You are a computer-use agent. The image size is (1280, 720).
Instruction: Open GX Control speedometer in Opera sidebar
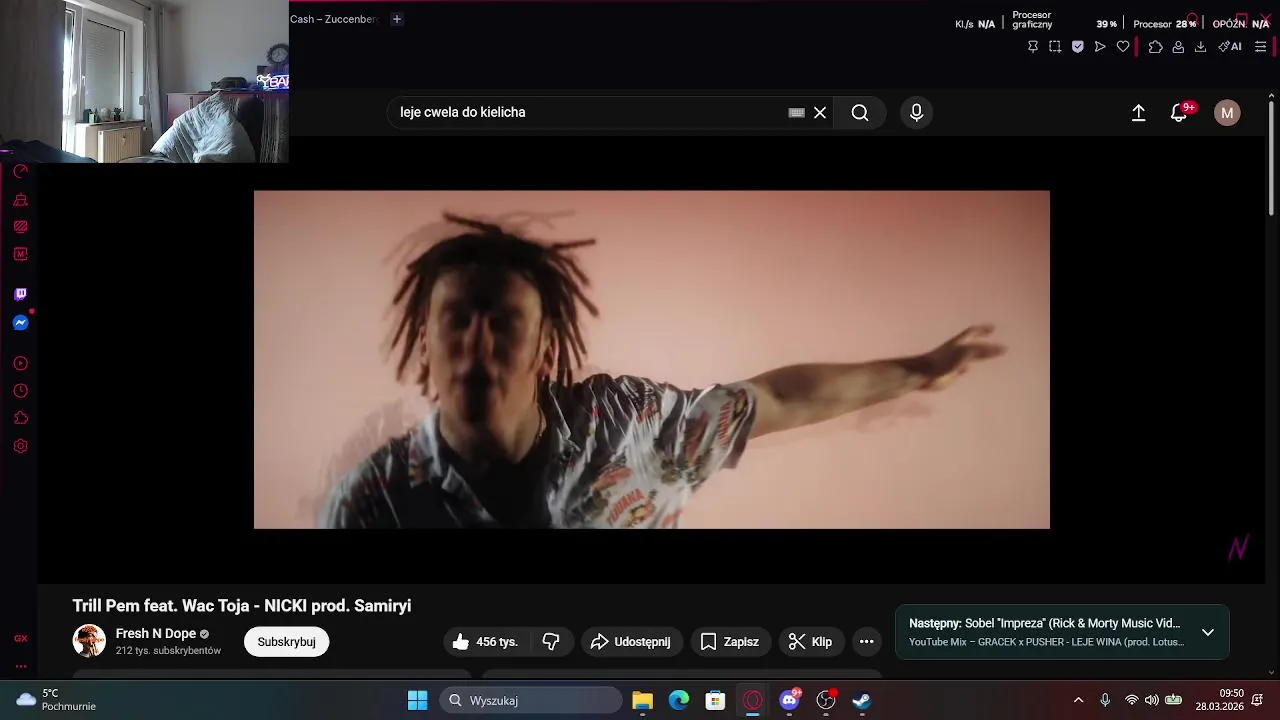pyautogui.click(x=20, y=172)
